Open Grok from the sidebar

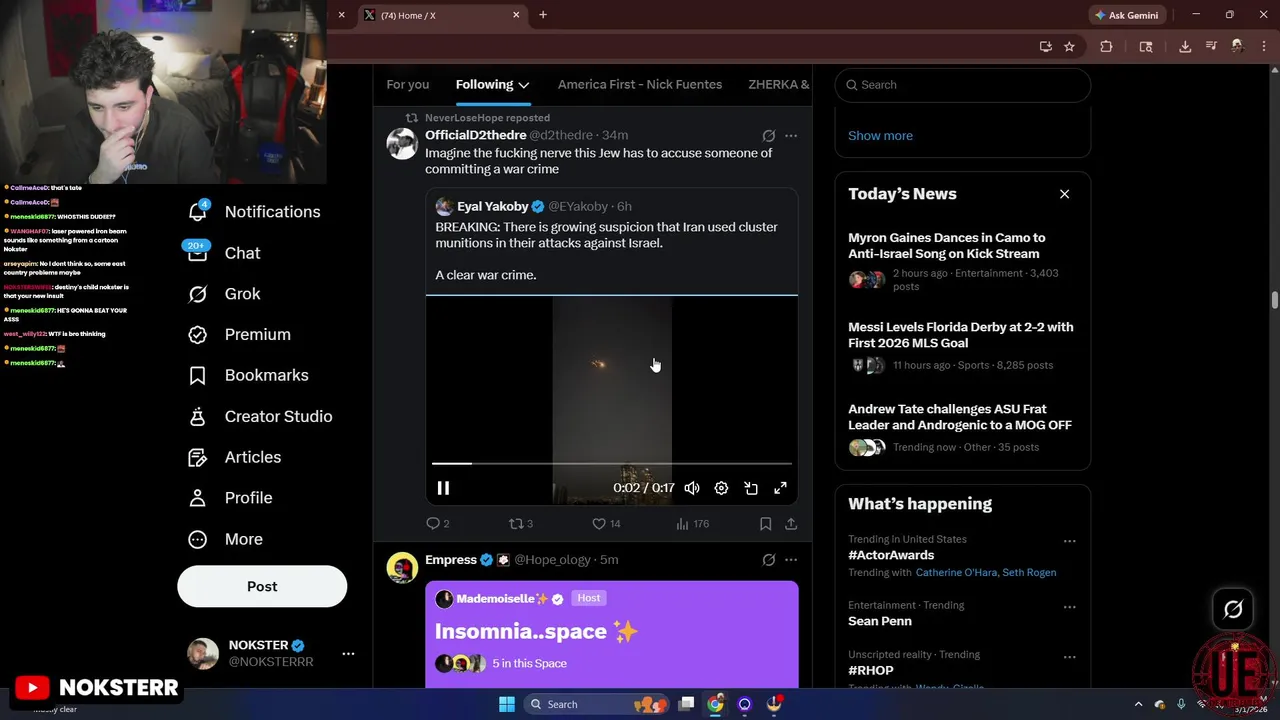(225, 294)
